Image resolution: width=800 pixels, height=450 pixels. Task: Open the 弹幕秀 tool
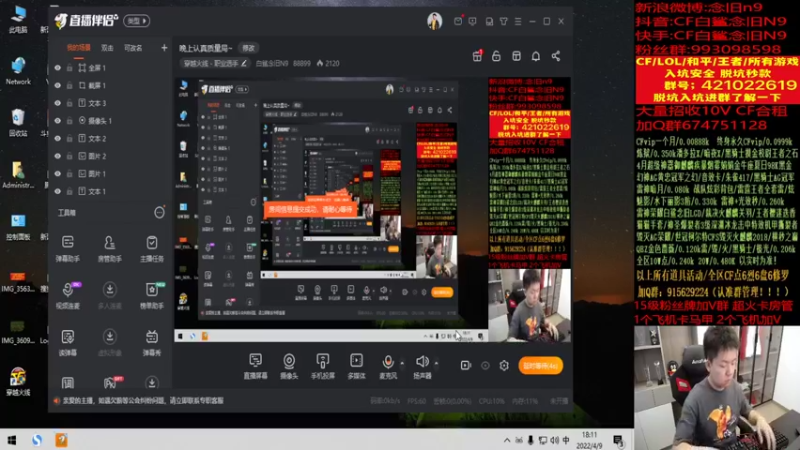152,342
